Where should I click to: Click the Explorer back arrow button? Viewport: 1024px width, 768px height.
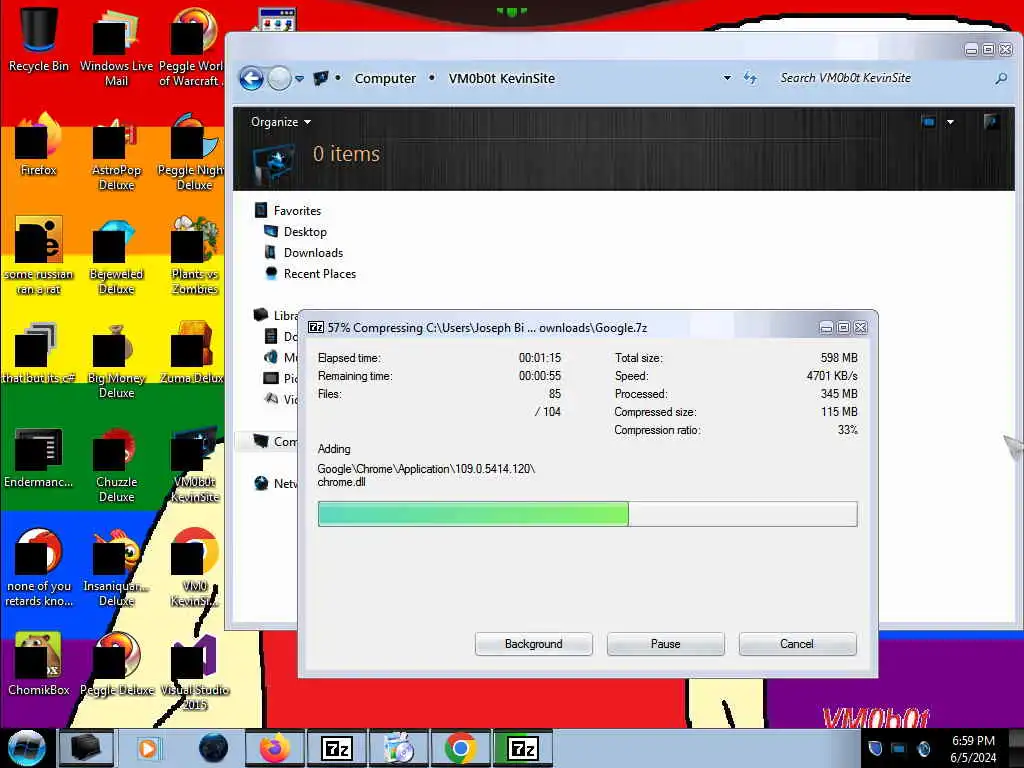point(251,78)
